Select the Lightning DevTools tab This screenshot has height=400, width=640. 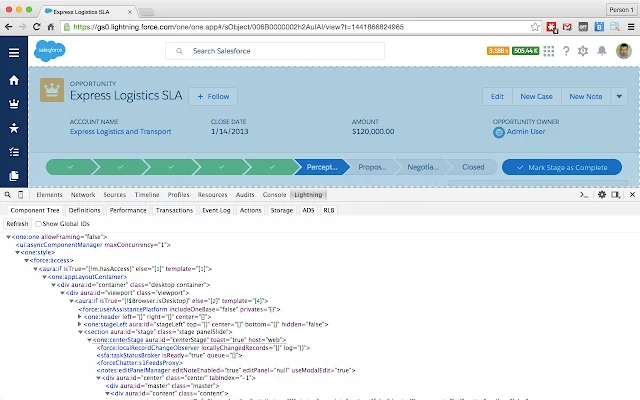pyautogui.click(x=308, y=195)
